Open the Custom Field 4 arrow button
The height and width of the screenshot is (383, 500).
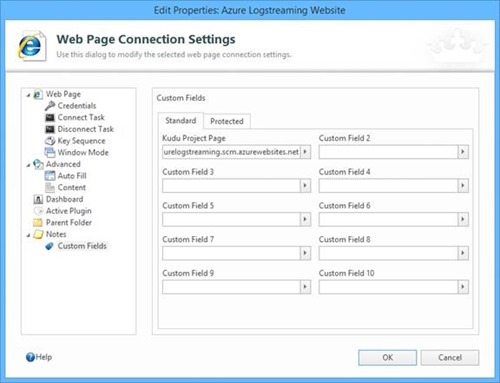[x=463, y=186]
